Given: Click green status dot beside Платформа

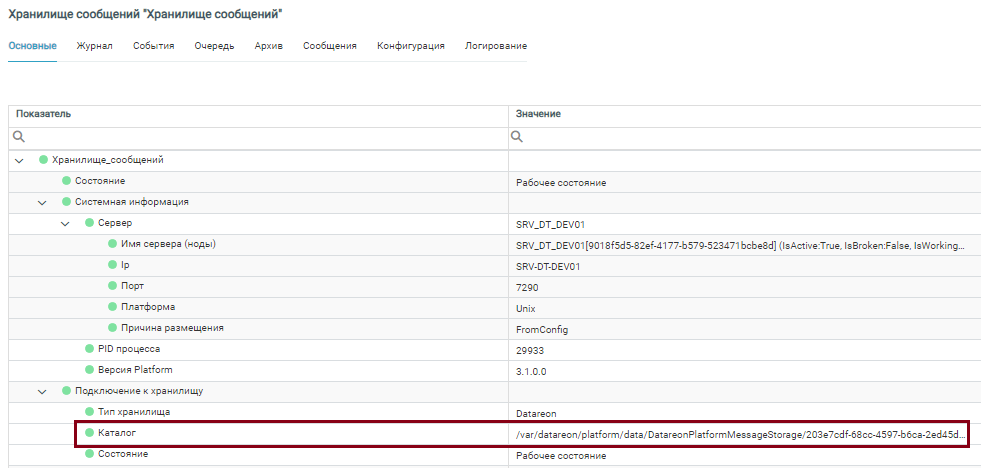Looking at the screenshot, I should pos(112,307).
